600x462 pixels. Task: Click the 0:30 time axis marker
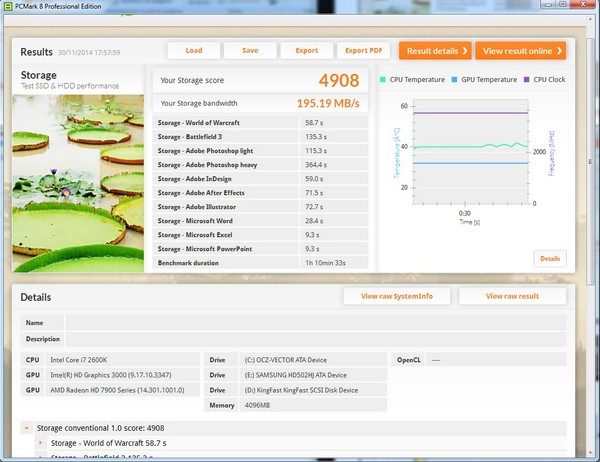465,213
